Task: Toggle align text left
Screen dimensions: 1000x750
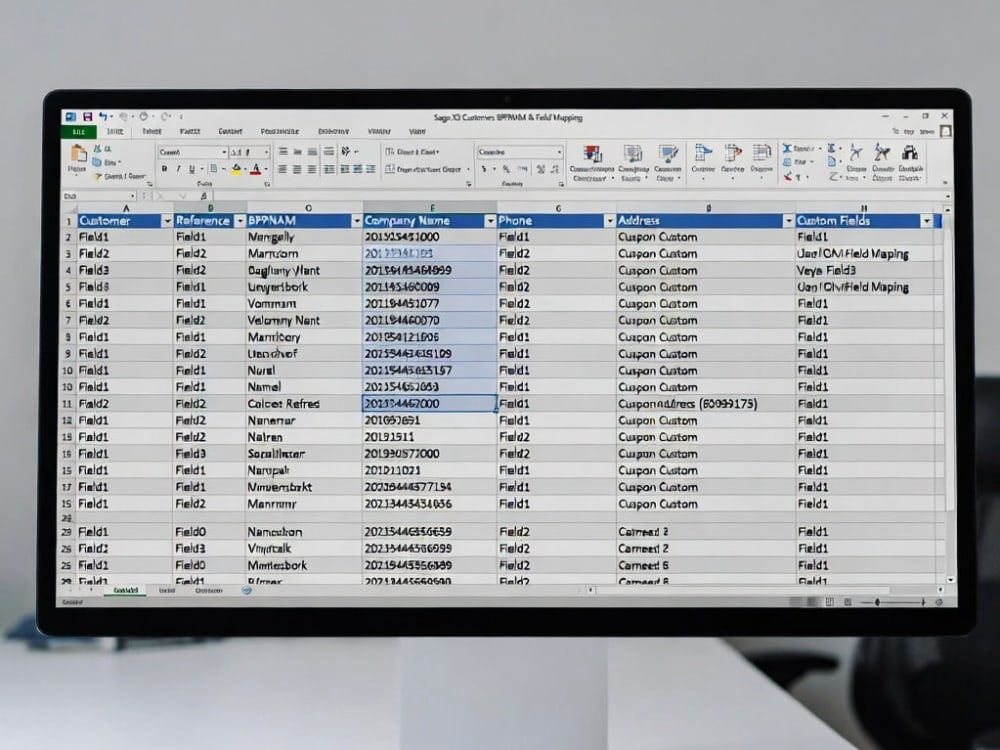Action: [283, 169]
